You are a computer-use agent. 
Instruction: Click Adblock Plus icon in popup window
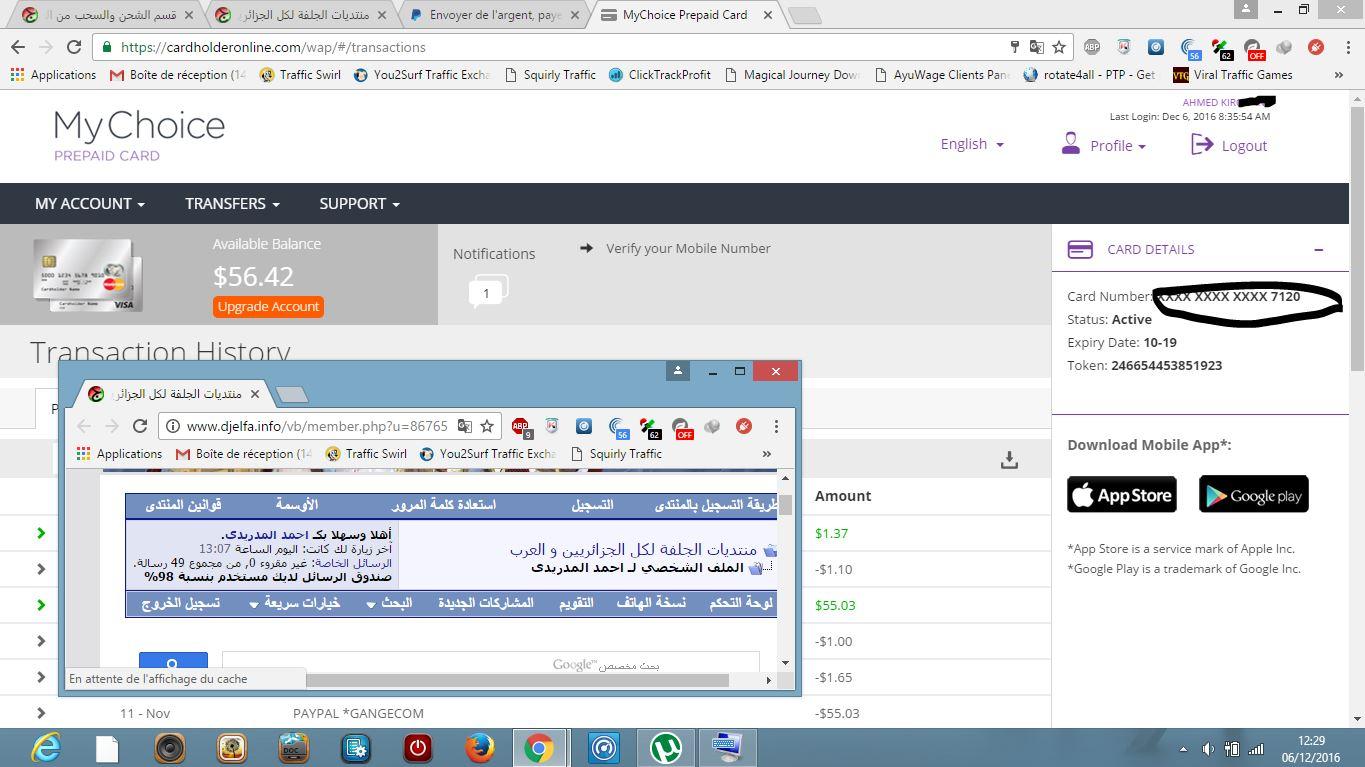(x=520, y=427)
